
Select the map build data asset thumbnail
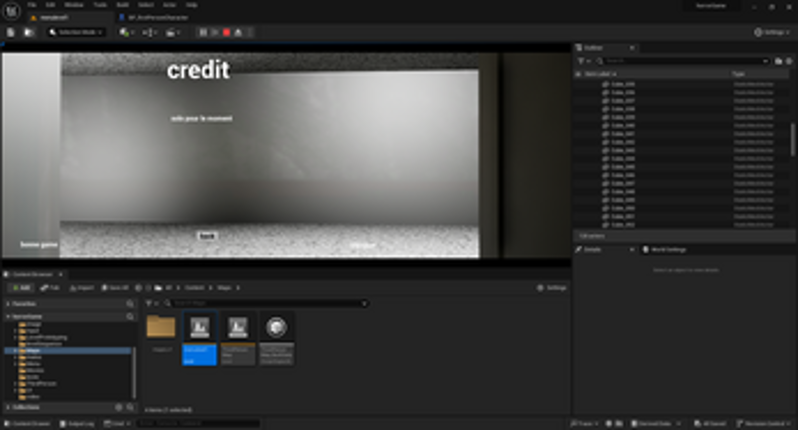click(x=277, y=338)
